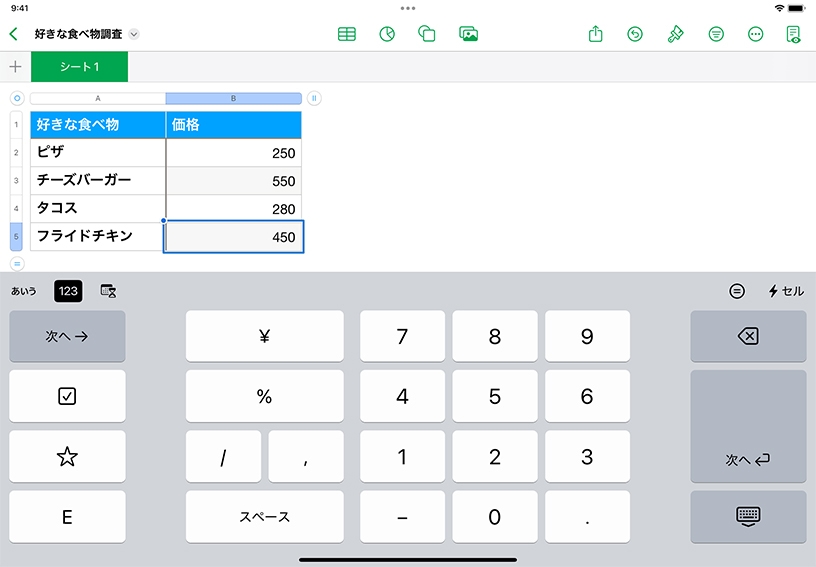The height and width of the screenshot is (567, 816).
Task: Open the format paintbrush panel
Action: click(676, 34)
